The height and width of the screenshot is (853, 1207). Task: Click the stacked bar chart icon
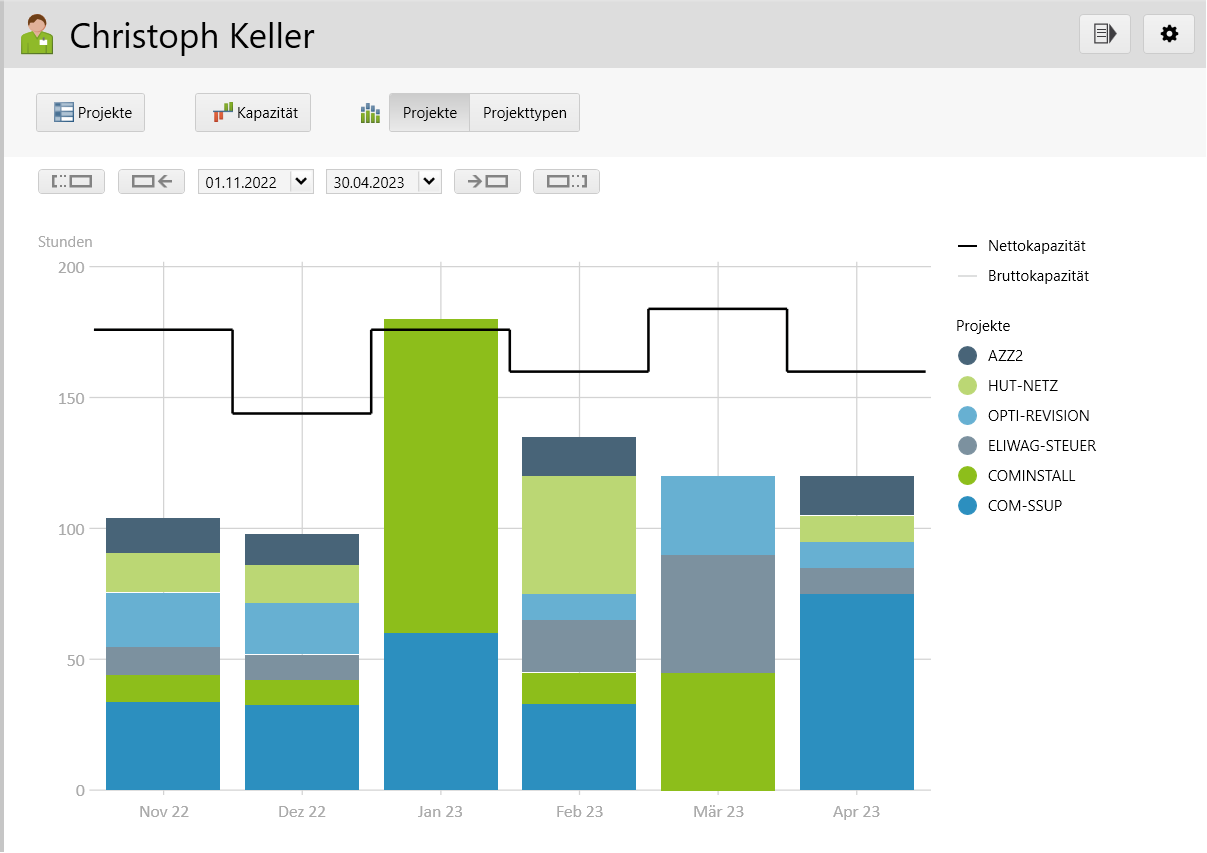(370, 113)
